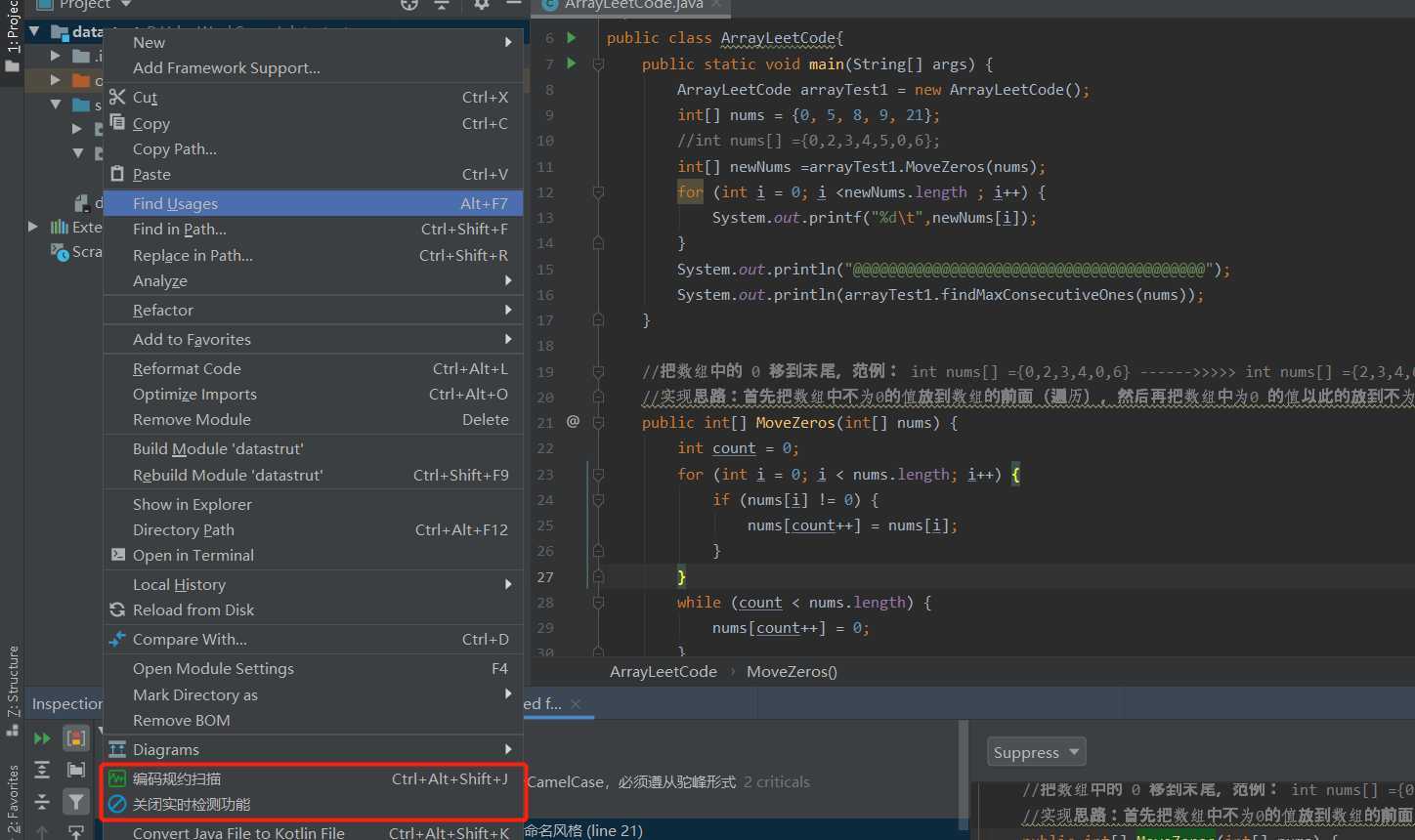Click the blue 关闭实时检测功能 prohibit icon
Image resolution: width=1415 pixels, height=840 pixels.
pos(117,804)
